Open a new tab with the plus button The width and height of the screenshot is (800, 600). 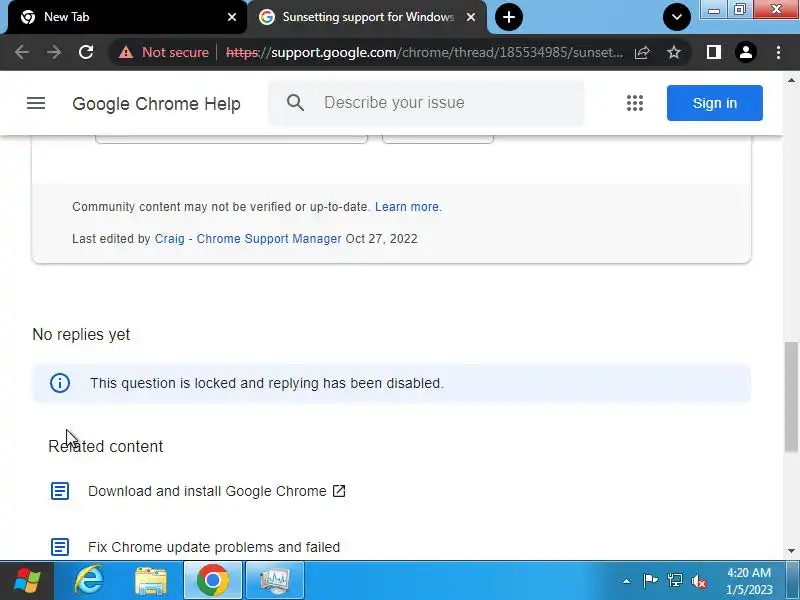click(x=509, y=17)
